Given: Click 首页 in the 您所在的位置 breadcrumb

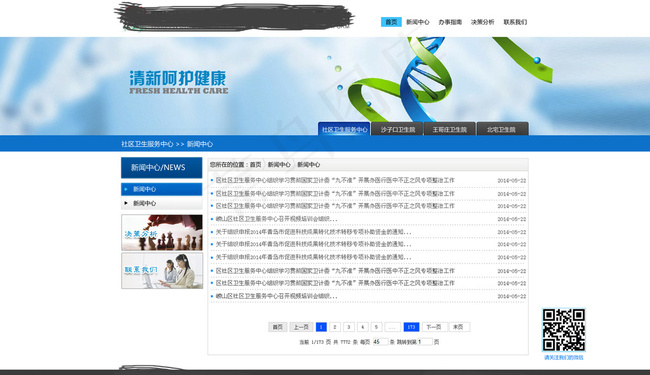Looking at the screenshot, I should [255, 165].
